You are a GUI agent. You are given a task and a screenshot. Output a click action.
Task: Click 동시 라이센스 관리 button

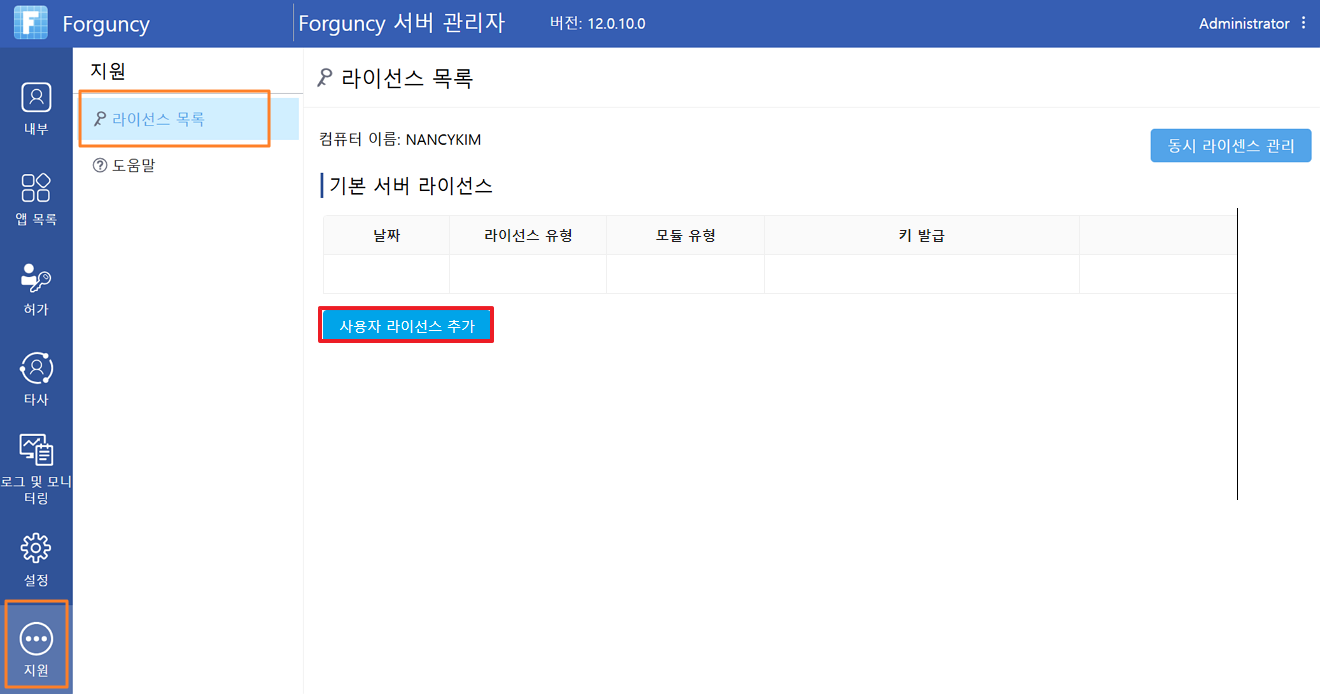pyautogui.click(x=1231, y=145)
